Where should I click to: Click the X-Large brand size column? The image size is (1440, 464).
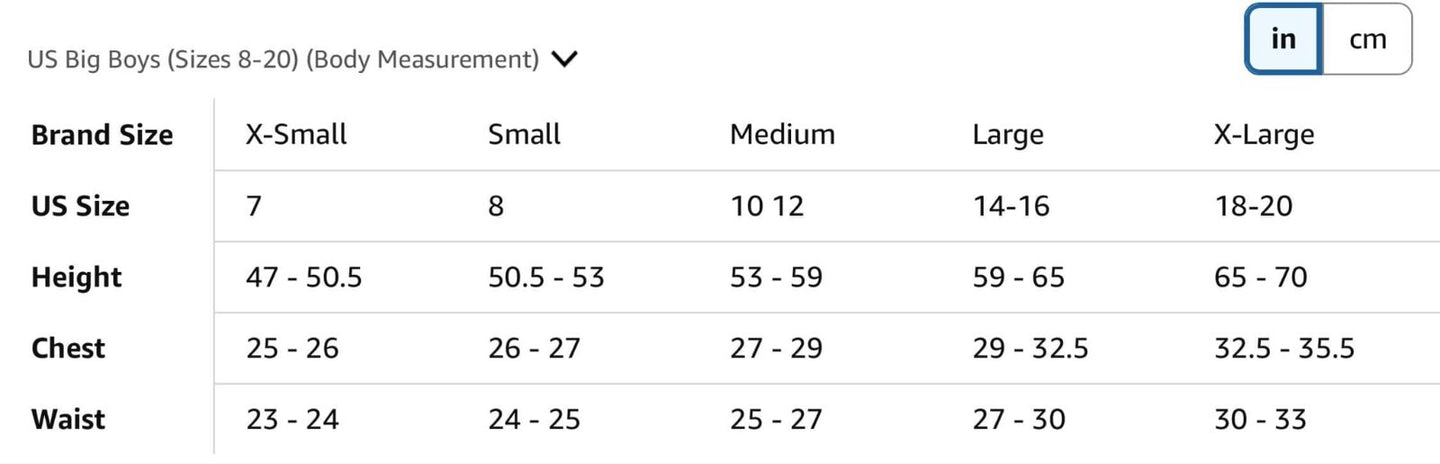click(x=1264, y=135)
